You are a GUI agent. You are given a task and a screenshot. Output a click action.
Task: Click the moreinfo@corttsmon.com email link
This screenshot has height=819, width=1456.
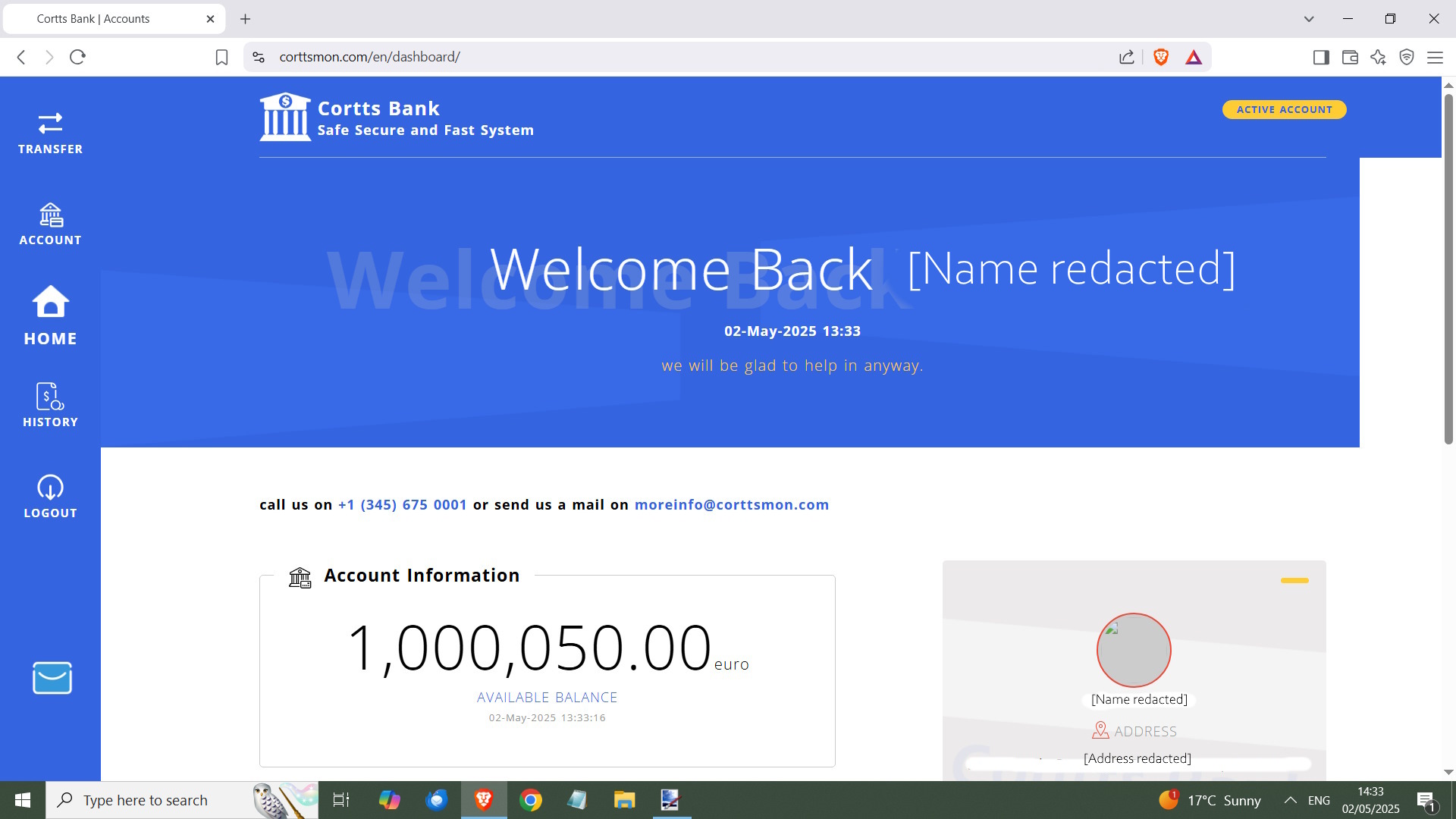[731, 505]
